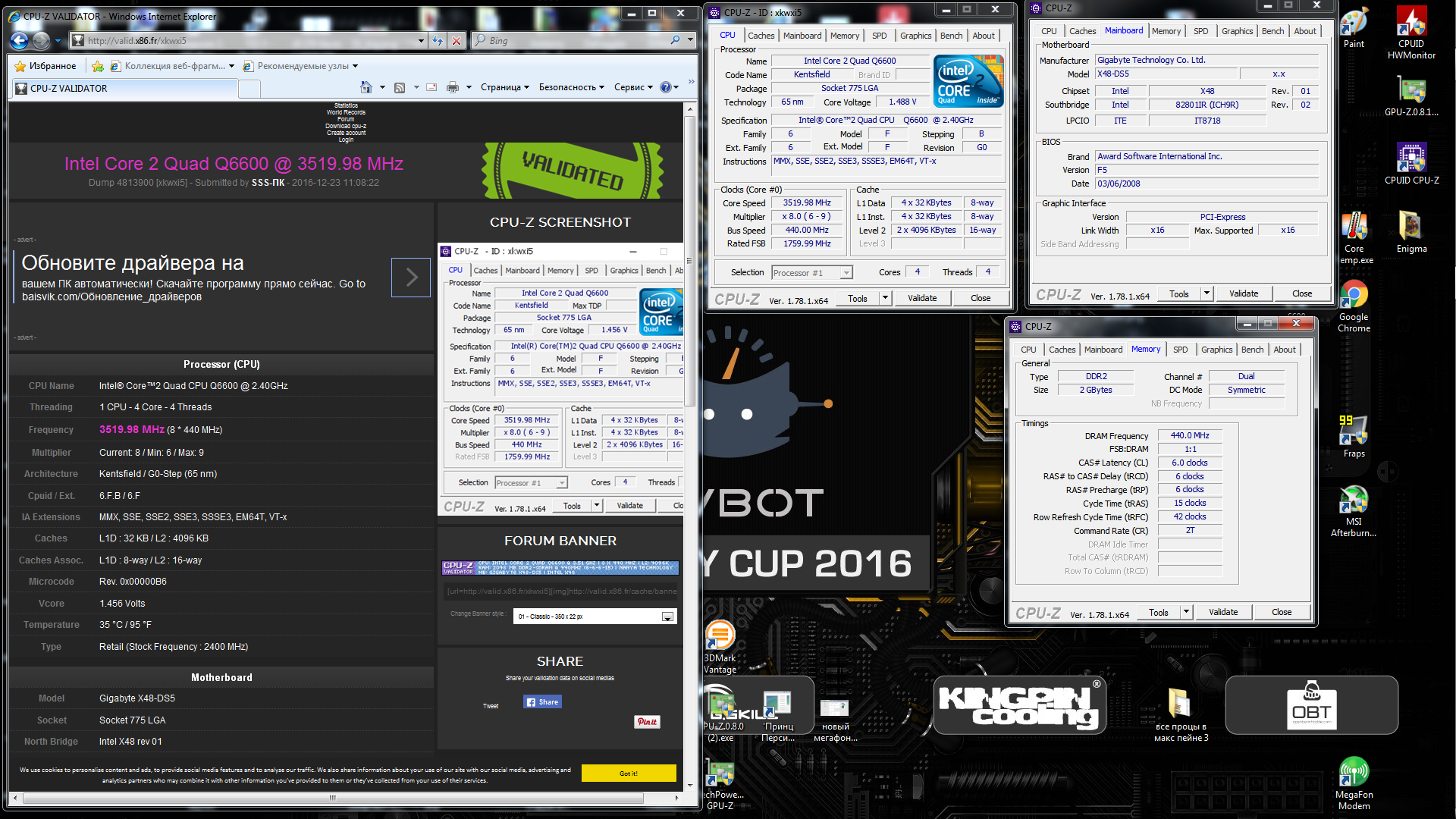
Task: Click the Bing search magnifier icon
Action: coord(675,40)
